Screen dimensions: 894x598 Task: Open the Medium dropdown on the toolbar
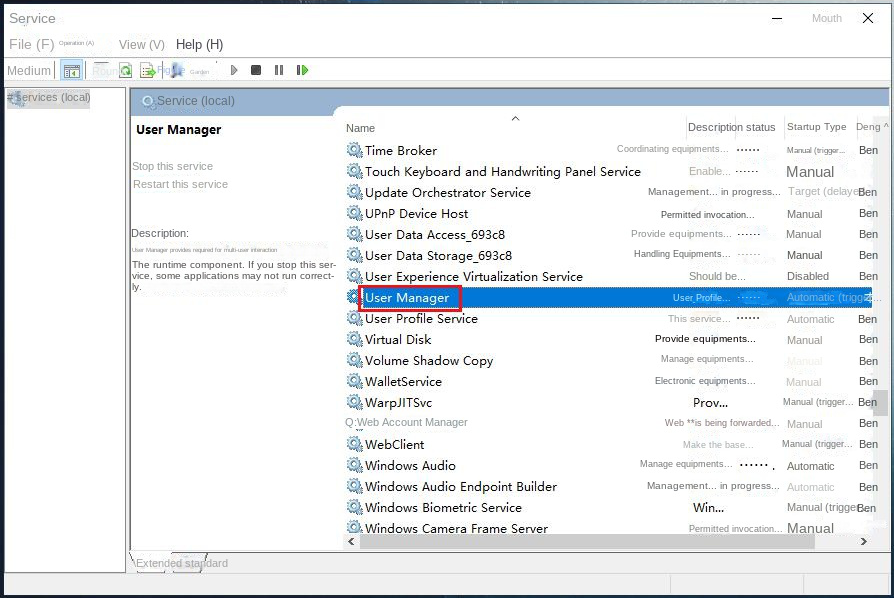click(x=29, y=70)
